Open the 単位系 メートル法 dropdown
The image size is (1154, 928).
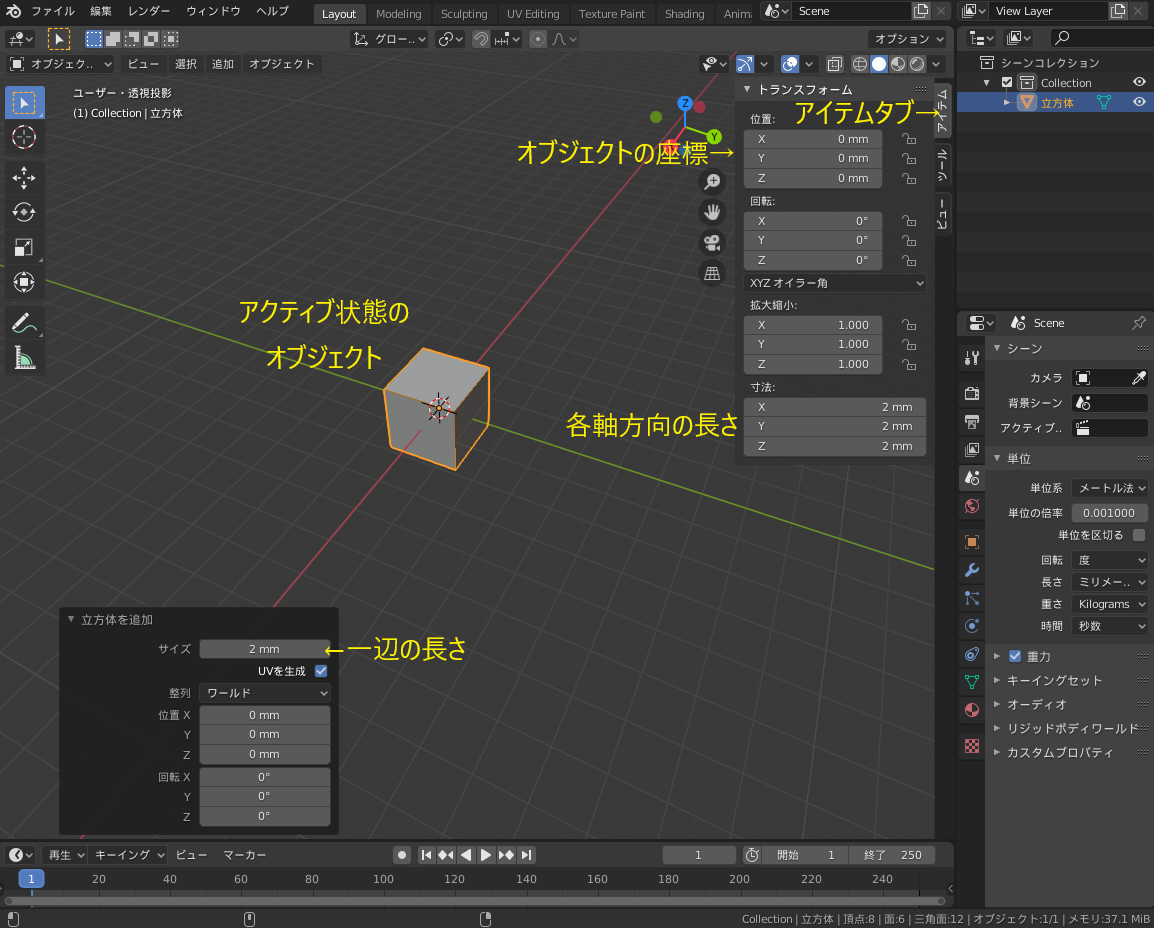[1109, 488]
